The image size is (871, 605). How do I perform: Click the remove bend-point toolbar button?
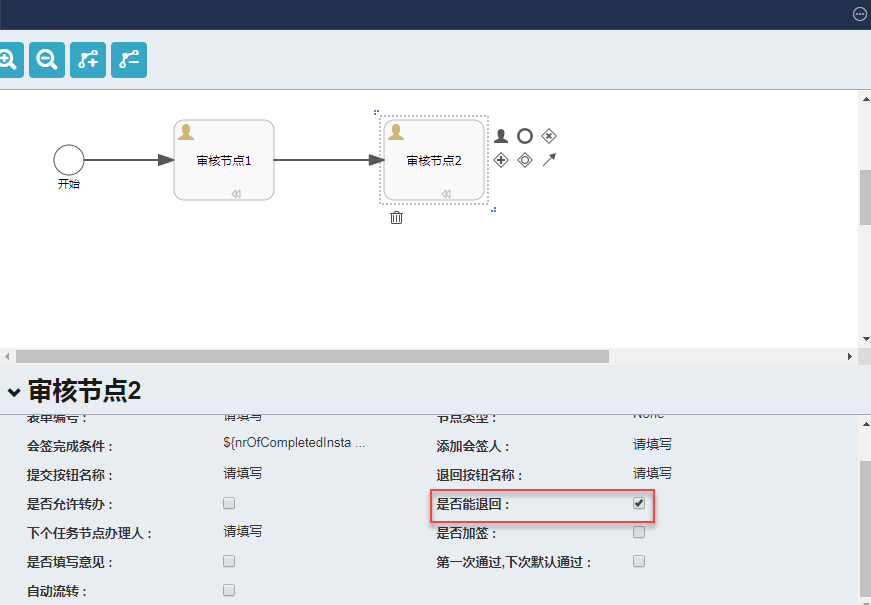[x=129, y=60]
